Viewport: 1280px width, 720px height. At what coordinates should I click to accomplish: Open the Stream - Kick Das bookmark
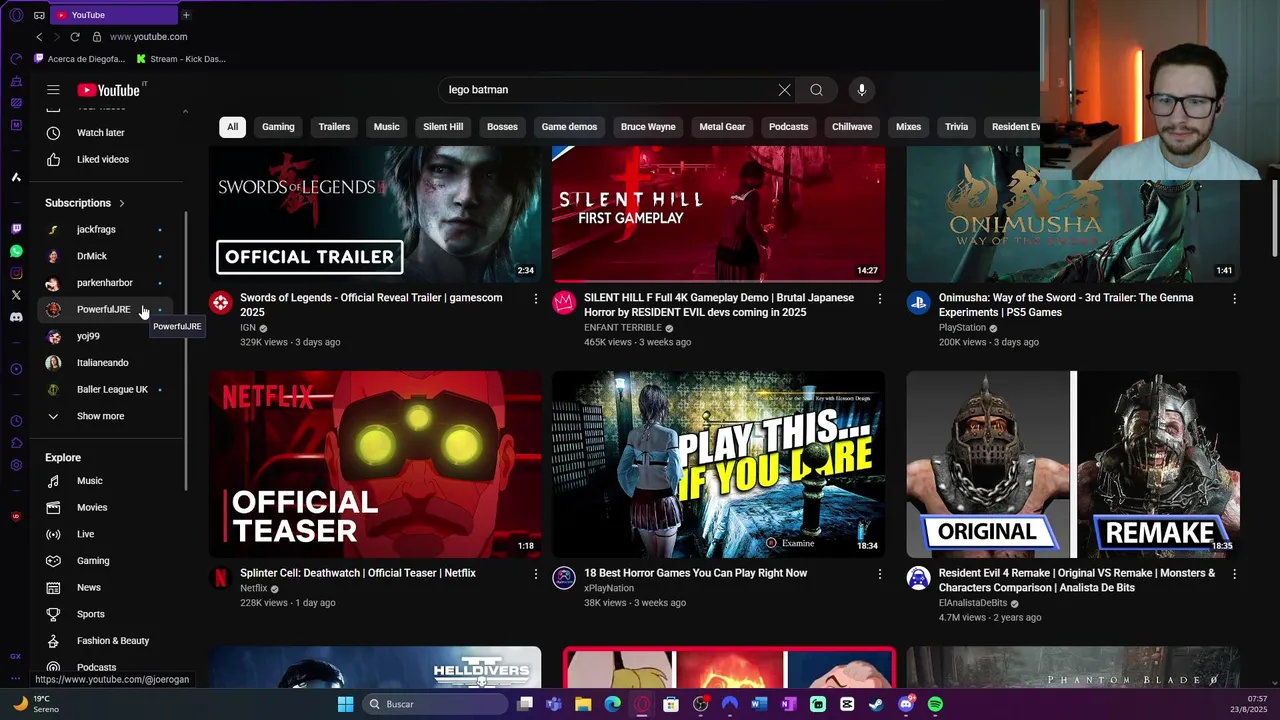pyautogui.click(x=181, y=59)
